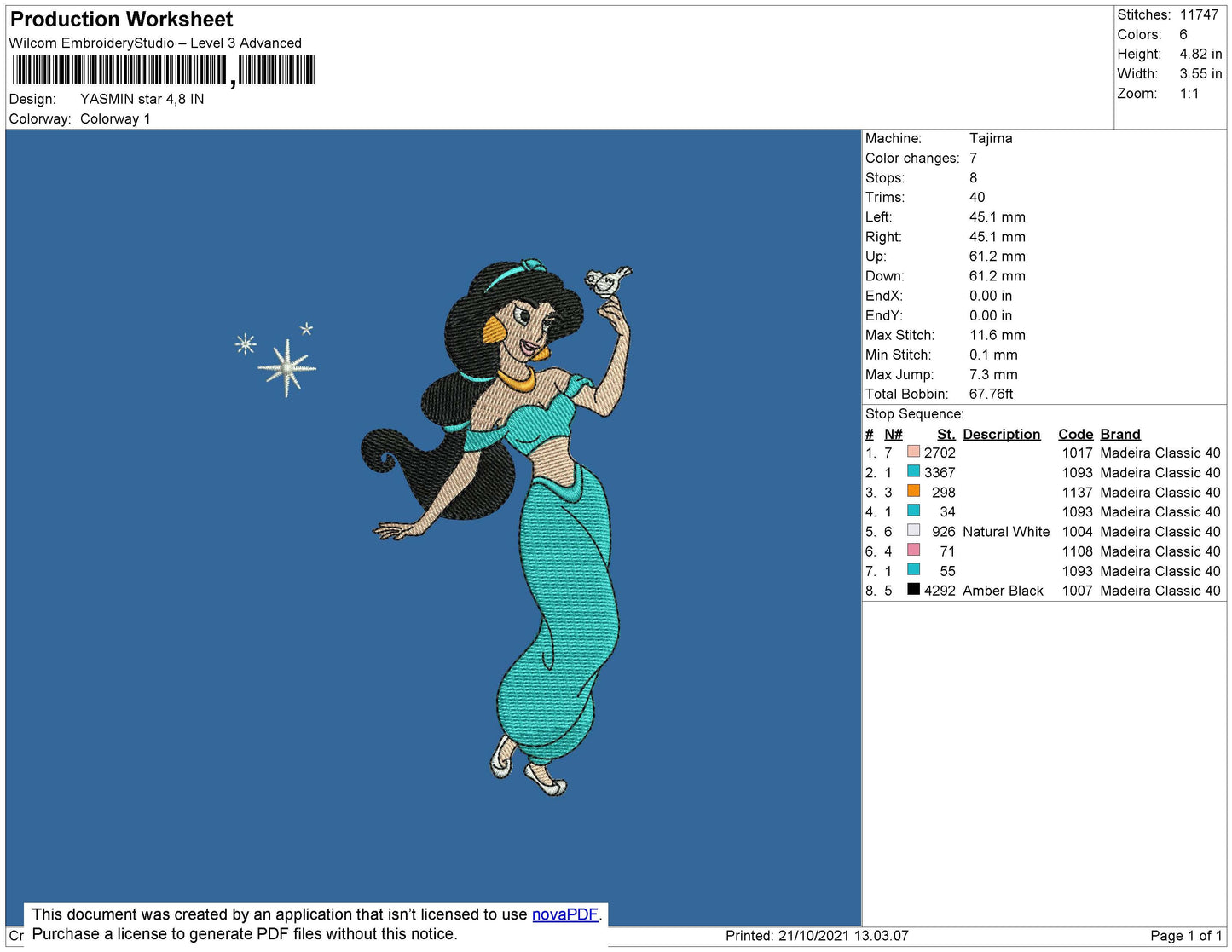The width and height of the screenshot is (1232, 952).
Task: Click the "Code" column header
Action: tap(1076, 434)
